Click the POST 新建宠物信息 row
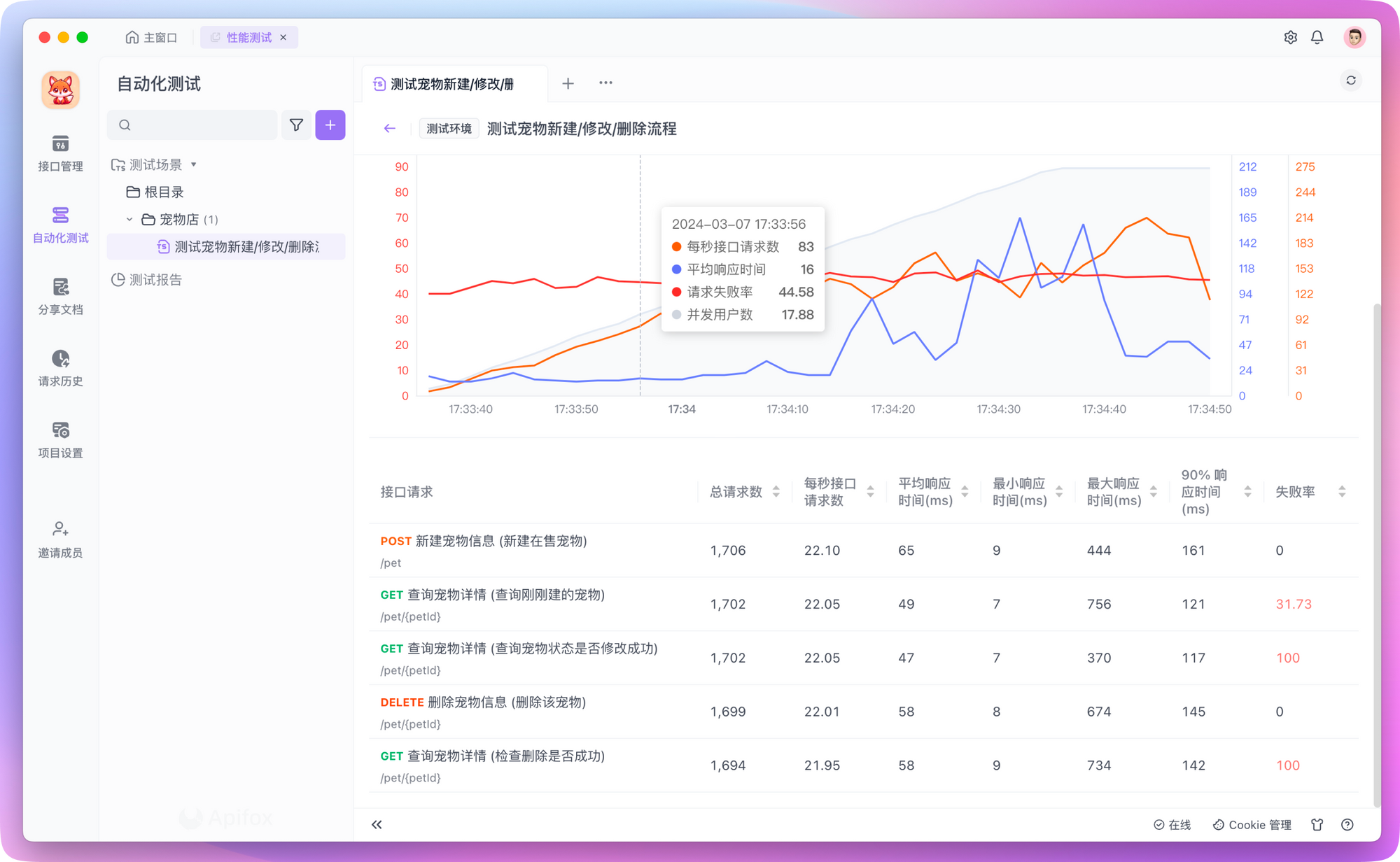The width and height of the screenshot is (1400, 862). (864, 551)
